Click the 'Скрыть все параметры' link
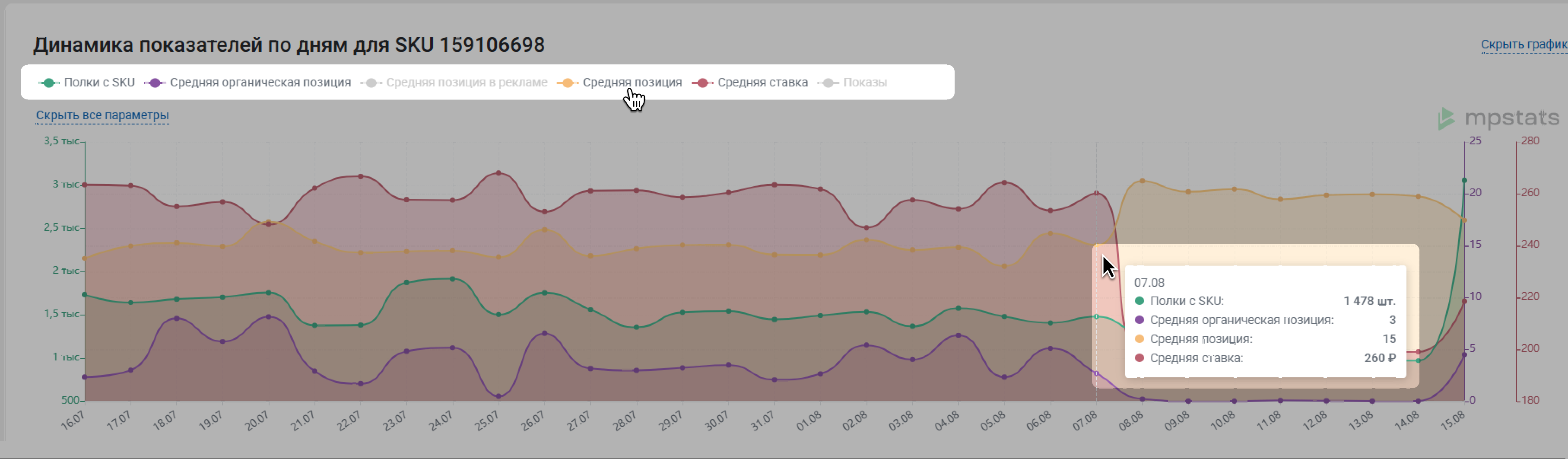1568x459 pixels. point(102,115)
